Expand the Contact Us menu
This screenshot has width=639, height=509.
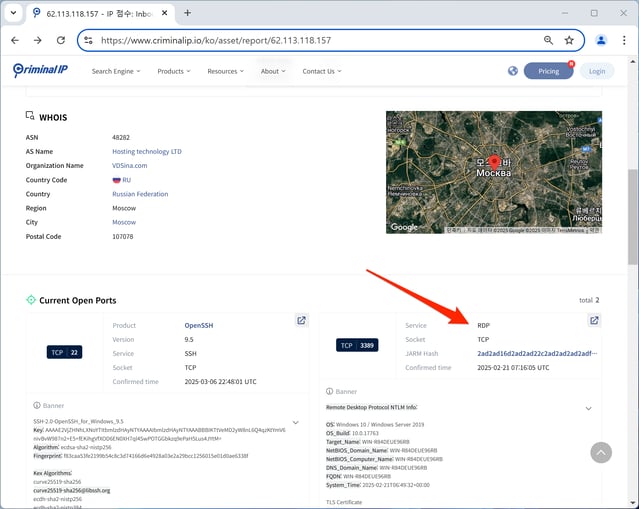[x=322, y=71]
